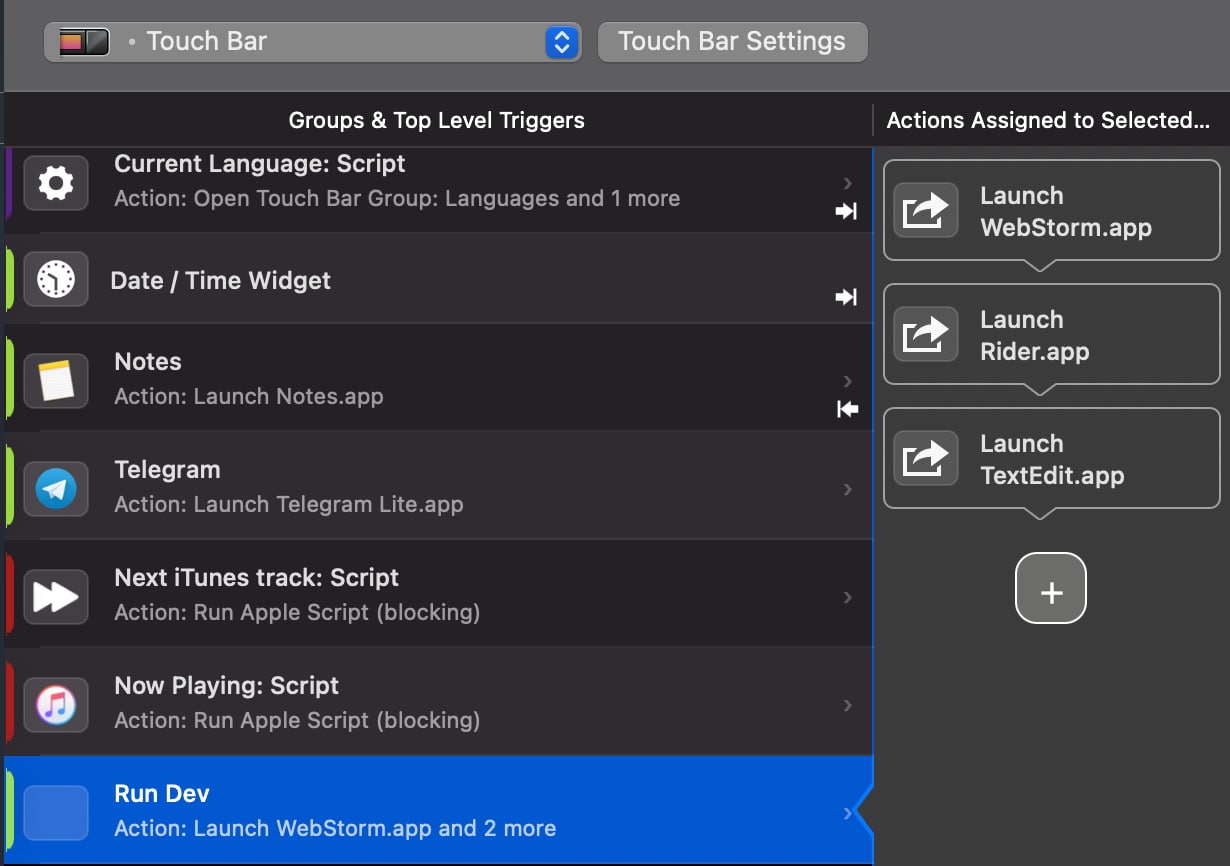Image resolution: width=1230 pixels, height=866 pixels.
Task: Select the Telegram trigger title
Action: (x=167, y=470)
